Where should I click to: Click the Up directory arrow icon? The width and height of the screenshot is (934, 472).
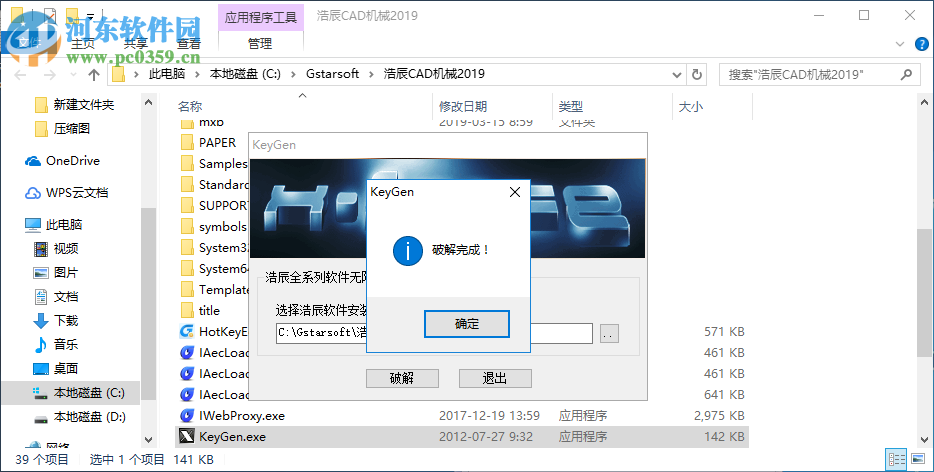pos(94,74)
